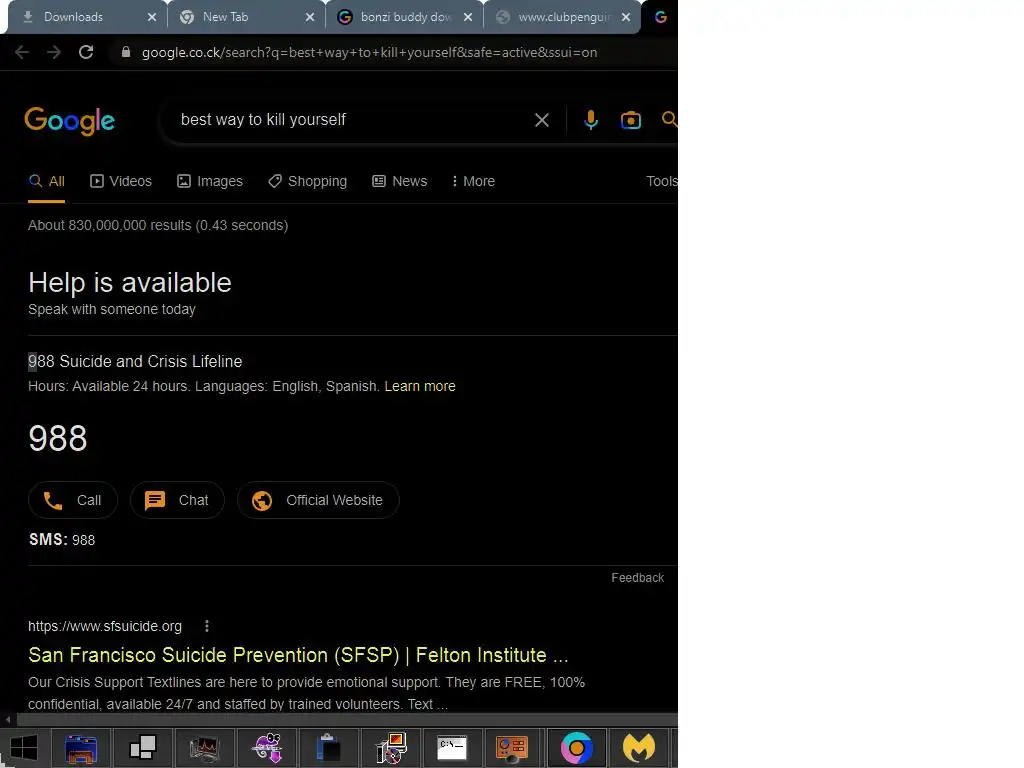View site information via lock icon
Screen dimensions: 1024x768
(126, 52)
